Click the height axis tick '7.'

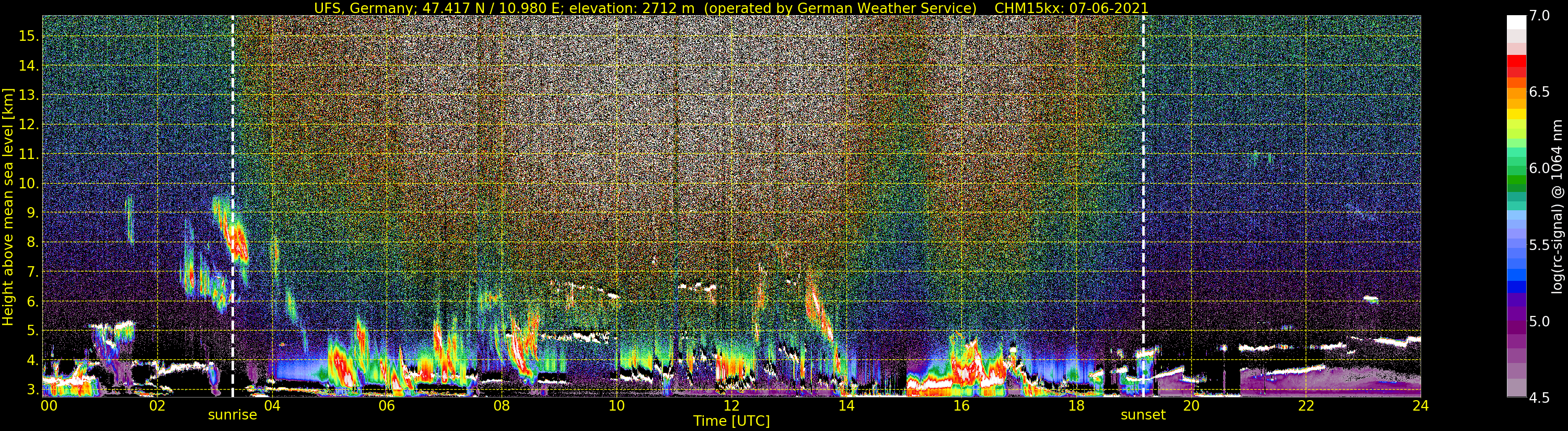[33, 272]
